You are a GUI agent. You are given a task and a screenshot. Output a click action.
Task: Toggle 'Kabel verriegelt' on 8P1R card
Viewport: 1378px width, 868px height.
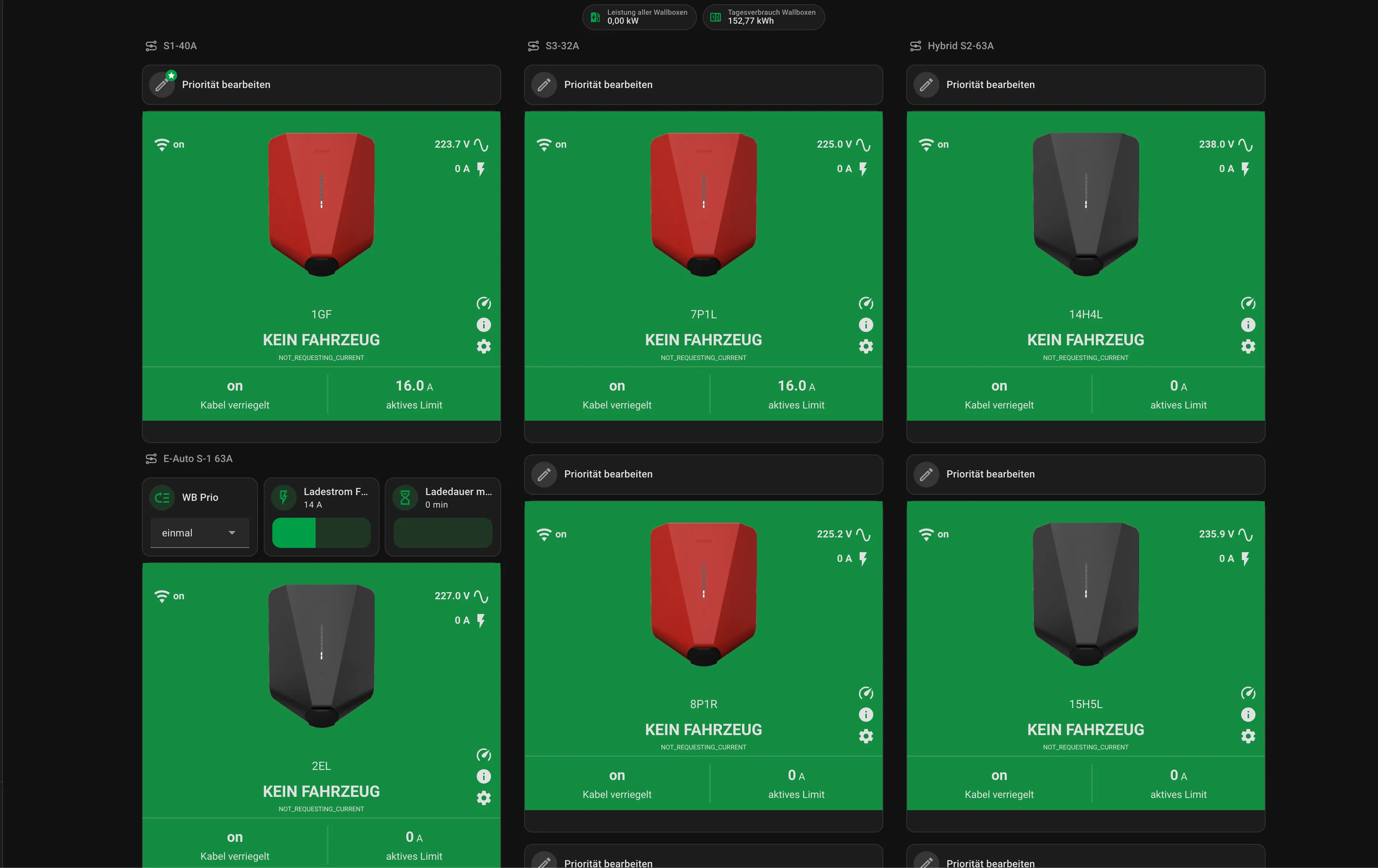click(x=617, y=784)
